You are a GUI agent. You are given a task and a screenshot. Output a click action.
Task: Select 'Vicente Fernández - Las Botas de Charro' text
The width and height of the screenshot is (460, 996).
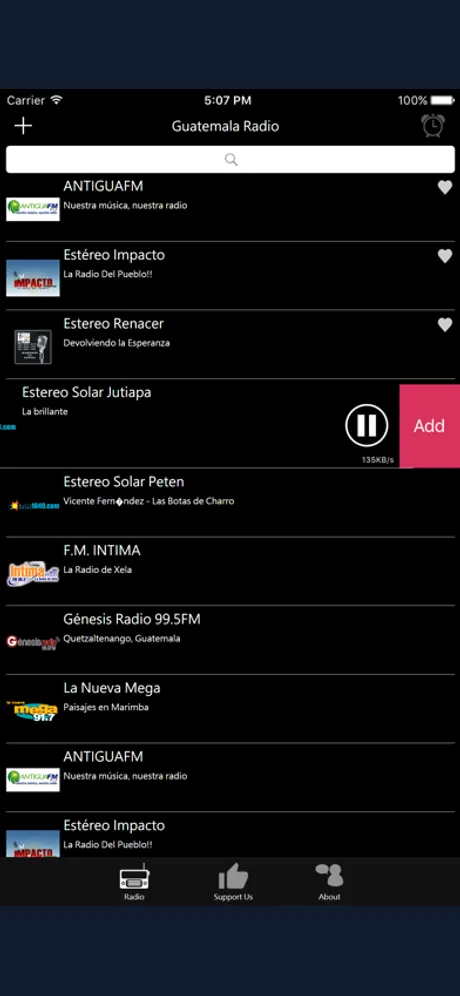[149, 501]
